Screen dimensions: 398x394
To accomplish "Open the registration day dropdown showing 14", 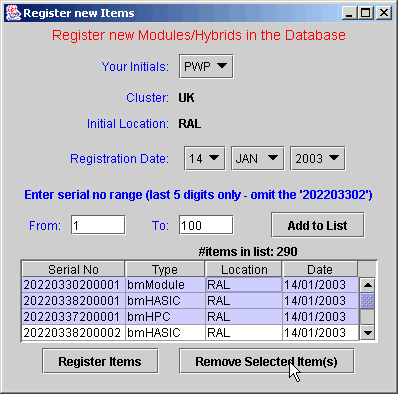I will (x=205, y=158).
